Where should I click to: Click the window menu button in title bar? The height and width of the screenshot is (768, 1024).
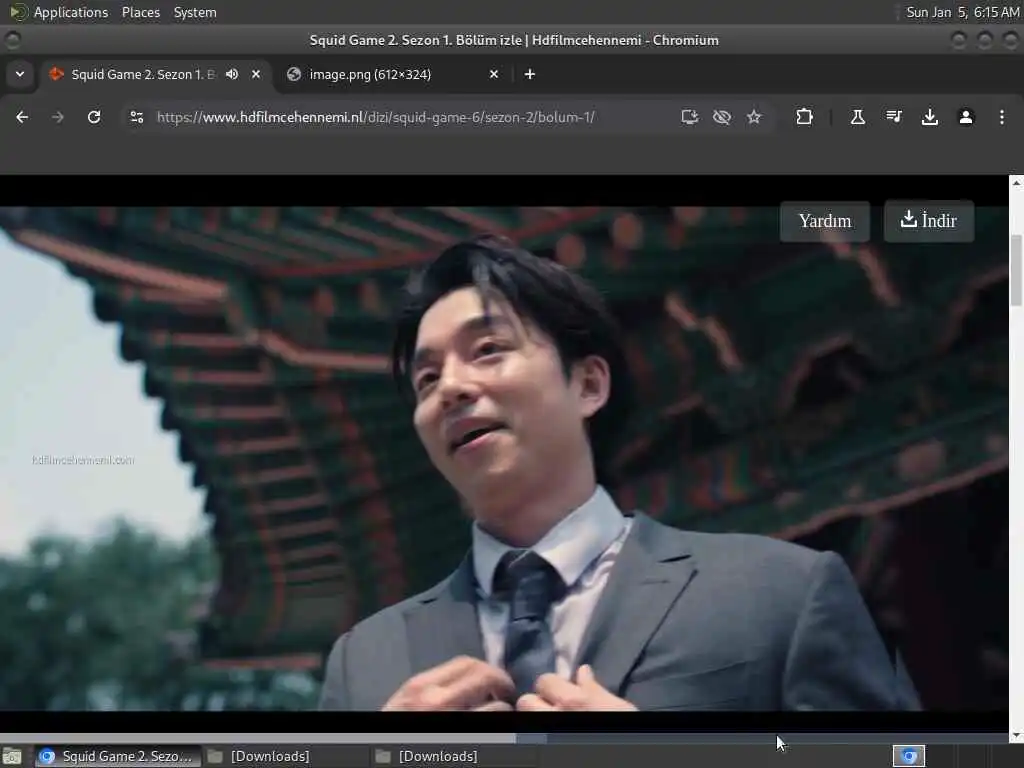[x=12, y=40]
